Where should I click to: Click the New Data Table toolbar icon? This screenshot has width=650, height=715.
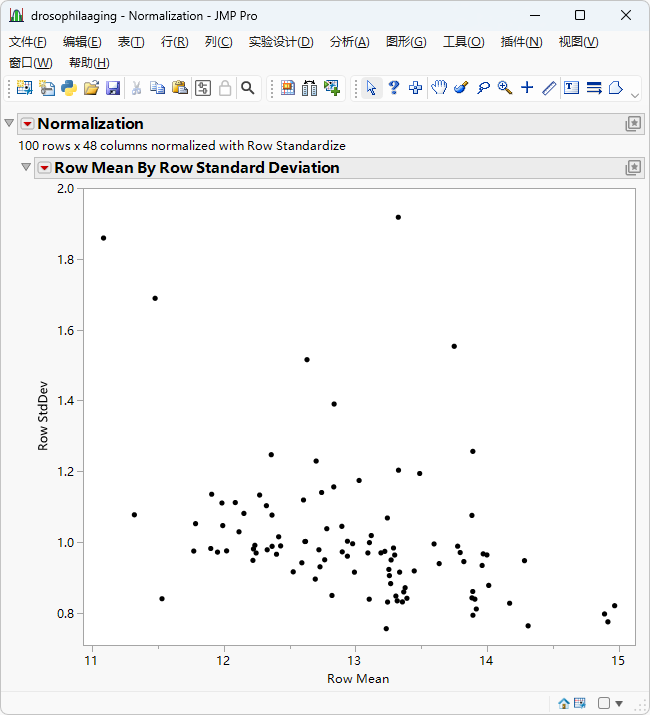click(x=25, y=88)
